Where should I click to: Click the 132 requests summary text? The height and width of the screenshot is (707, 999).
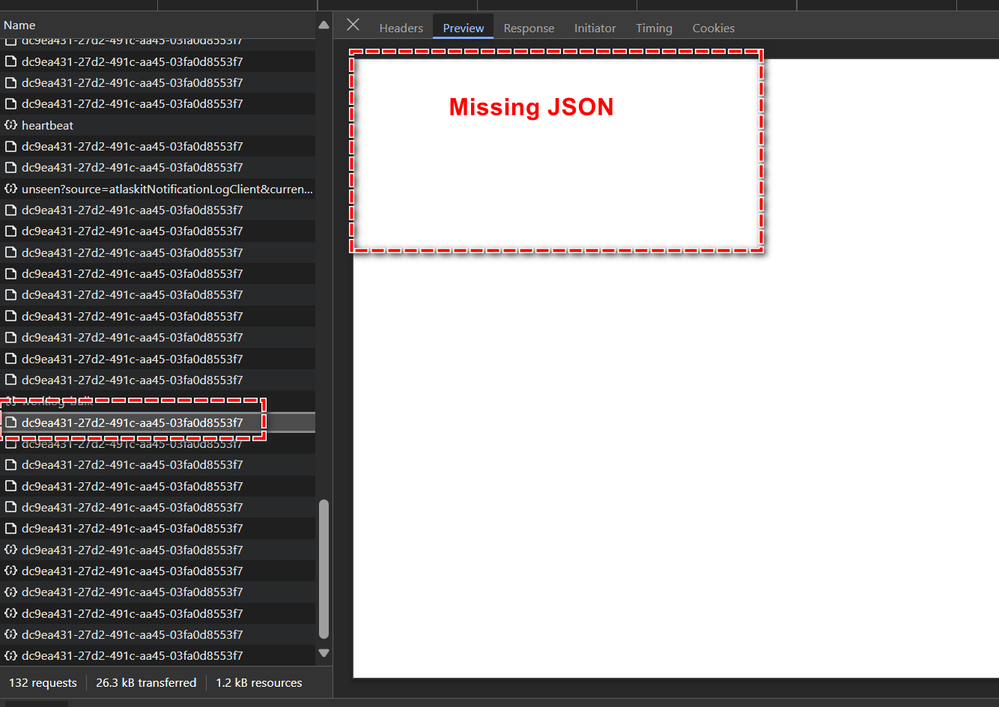(43, 682)
